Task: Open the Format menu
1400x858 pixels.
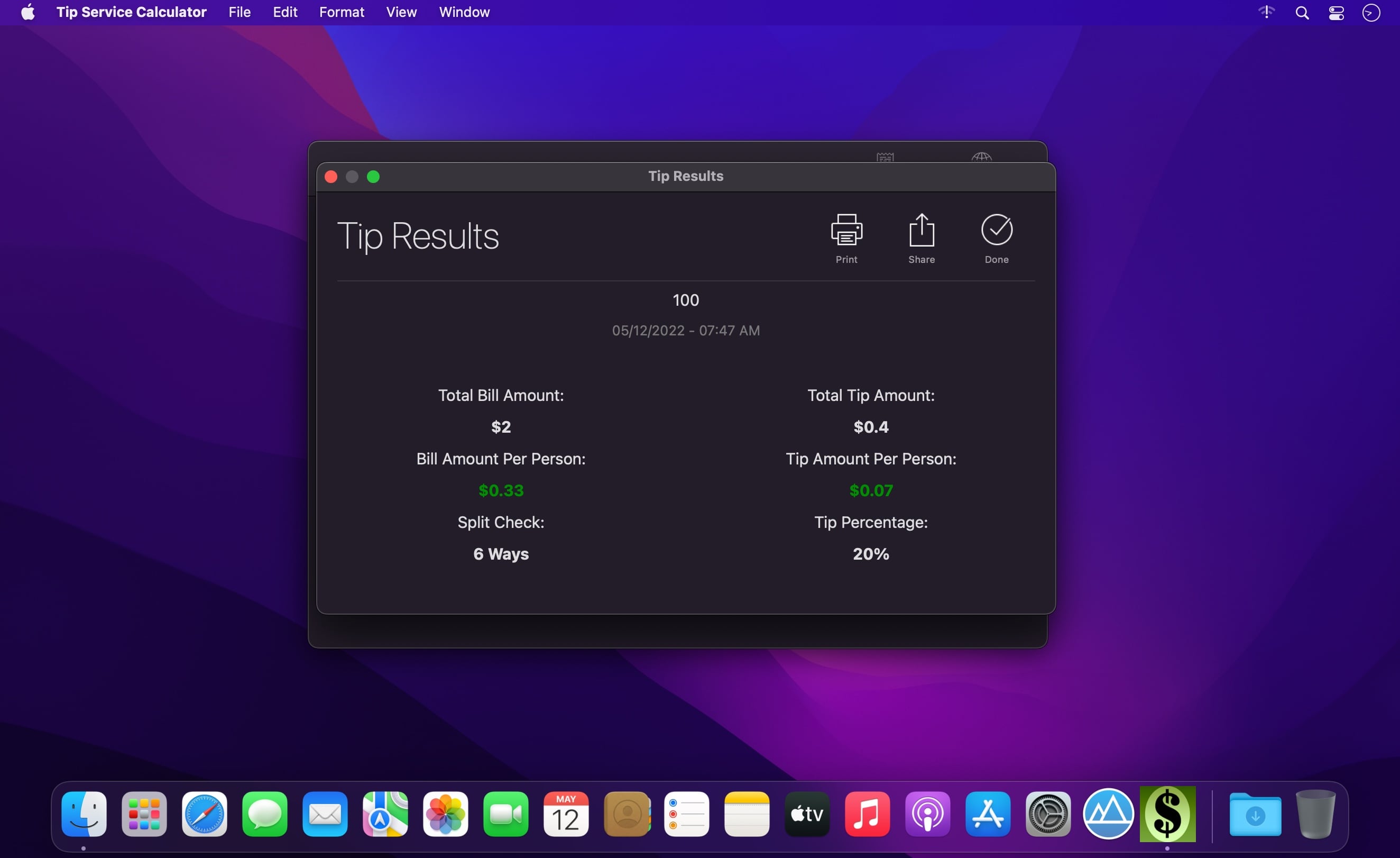Action: tap(341, 13)
